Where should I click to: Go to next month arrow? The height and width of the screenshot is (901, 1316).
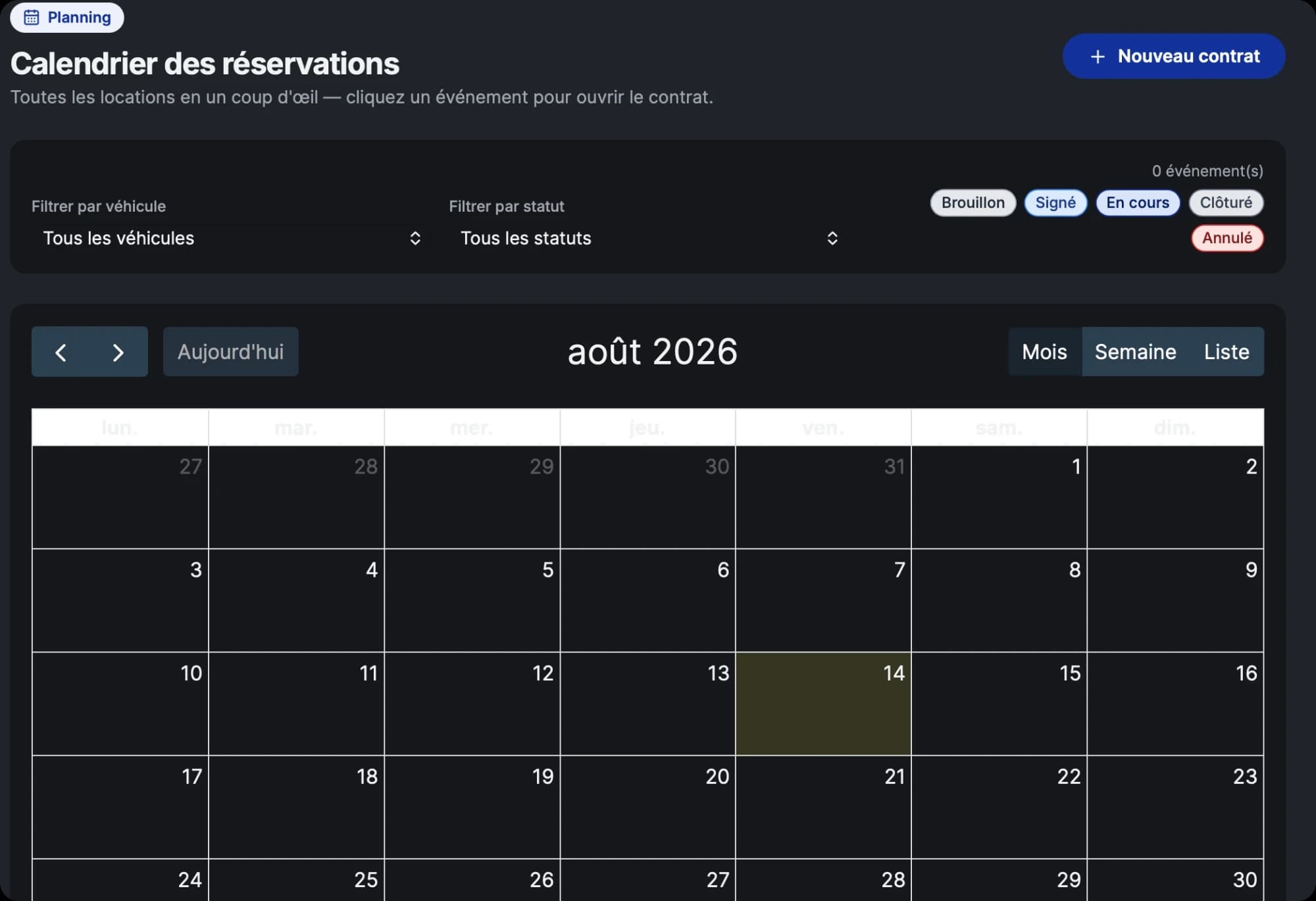tap(118, 352)
